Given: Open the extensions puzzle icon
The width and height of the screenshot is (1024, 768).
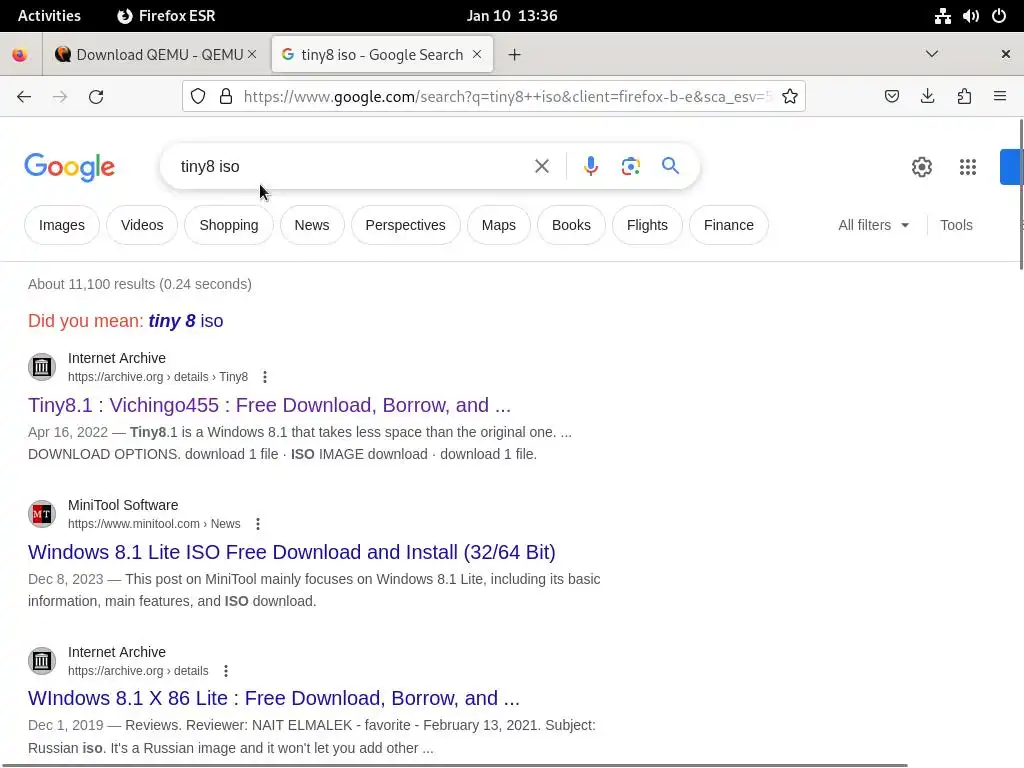Looking at the screenshot, I should [964, 97].
